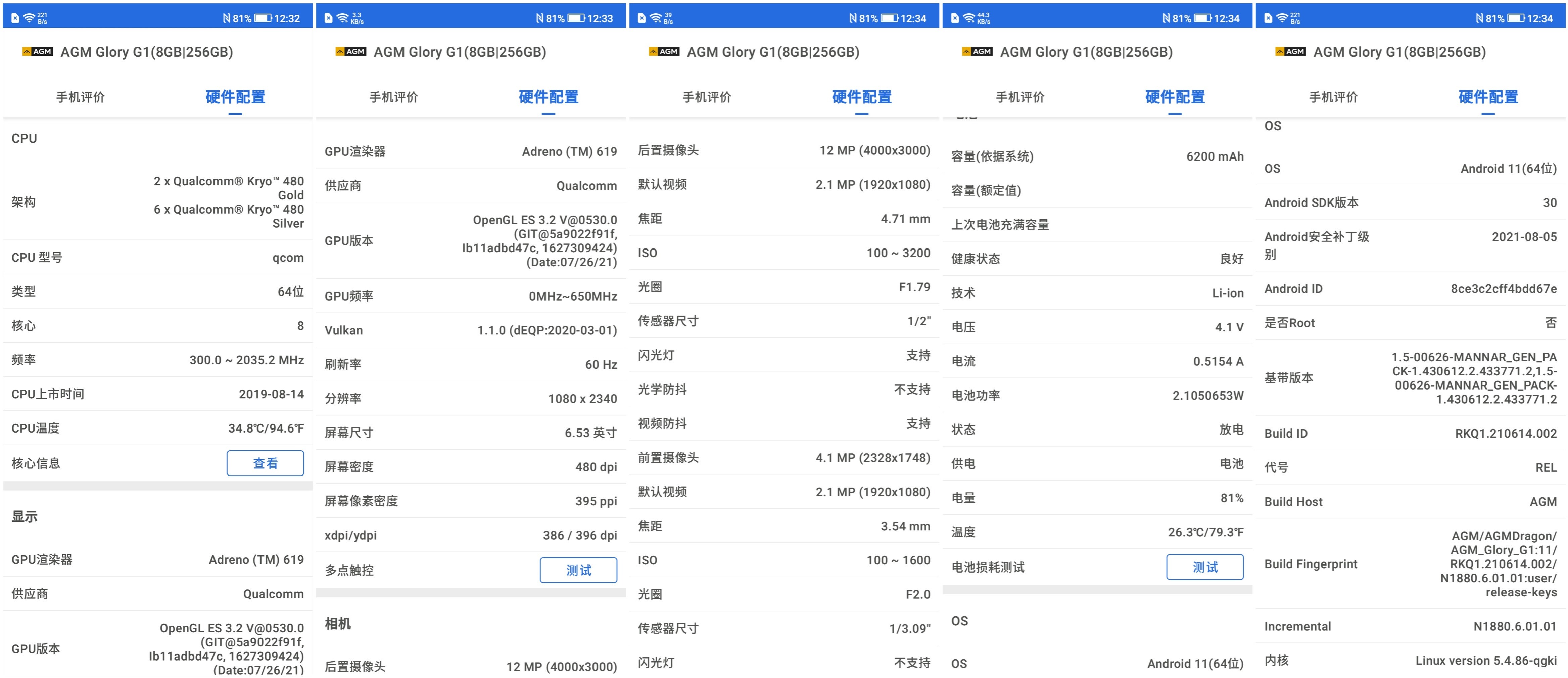
Task: Select 屏幕尺寸 value 6.53 英寸
Action: pyautogui.click(x=591, y=433)
